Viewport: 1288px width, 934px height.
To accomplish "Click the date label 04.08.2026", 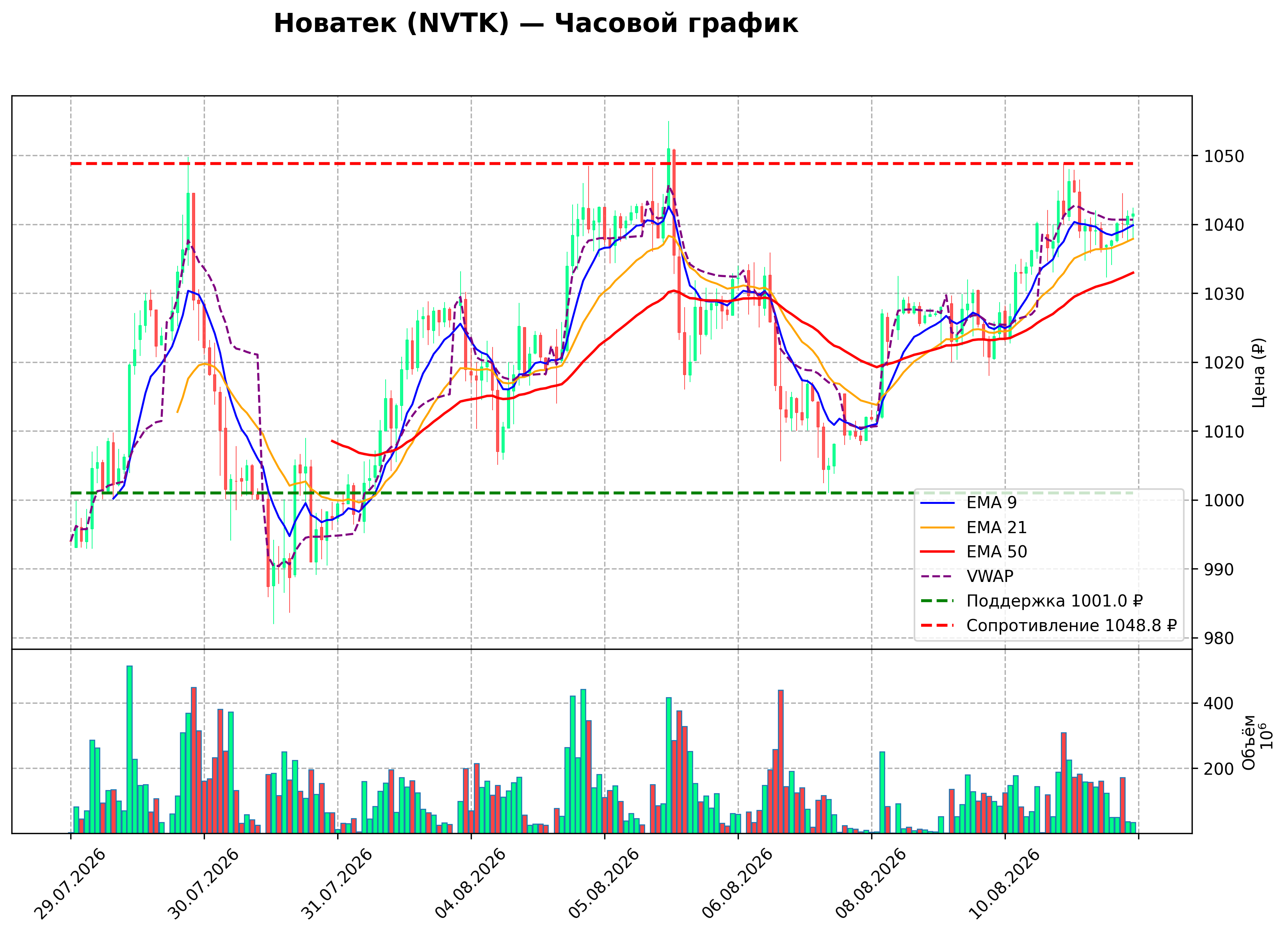I will coord(471,884).
